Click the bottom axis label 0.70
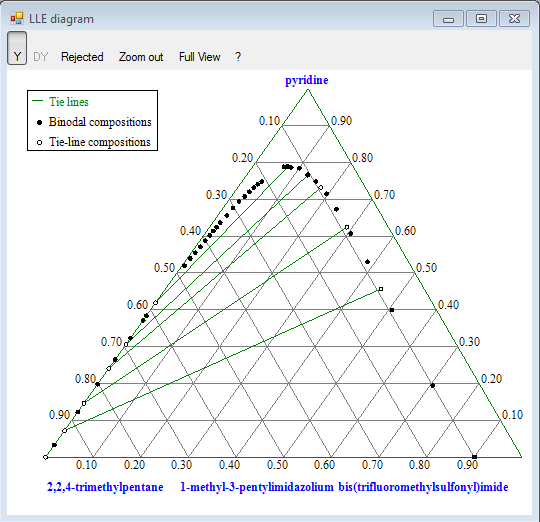 (373, 465)
